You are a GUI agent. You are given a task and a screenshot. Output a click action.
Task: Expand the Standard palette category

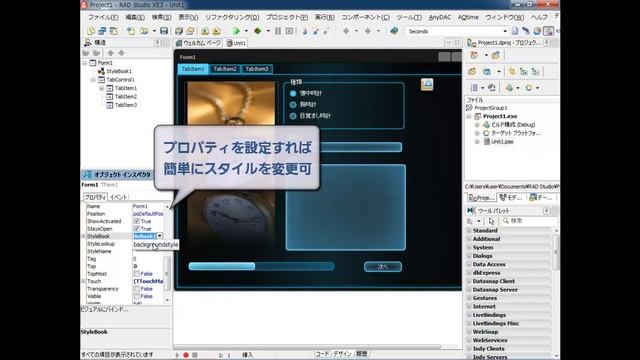[469, 231]
